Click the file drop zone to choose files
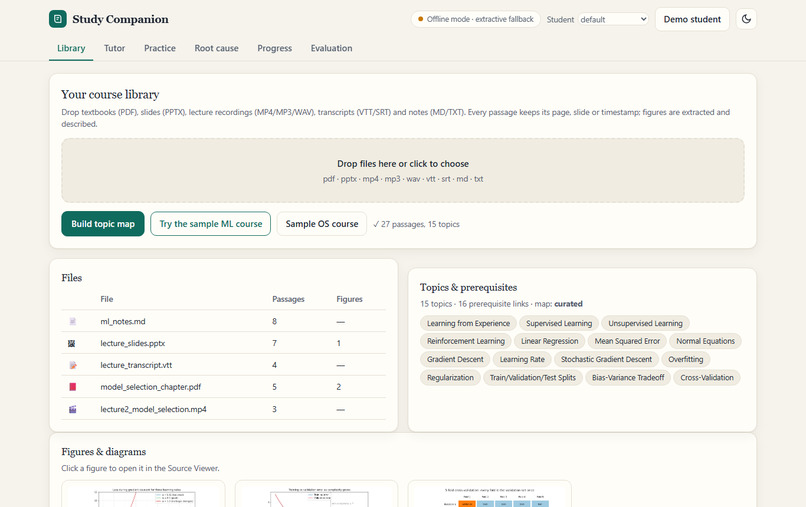Screen dimensions: 806x507 coord(403,170)
